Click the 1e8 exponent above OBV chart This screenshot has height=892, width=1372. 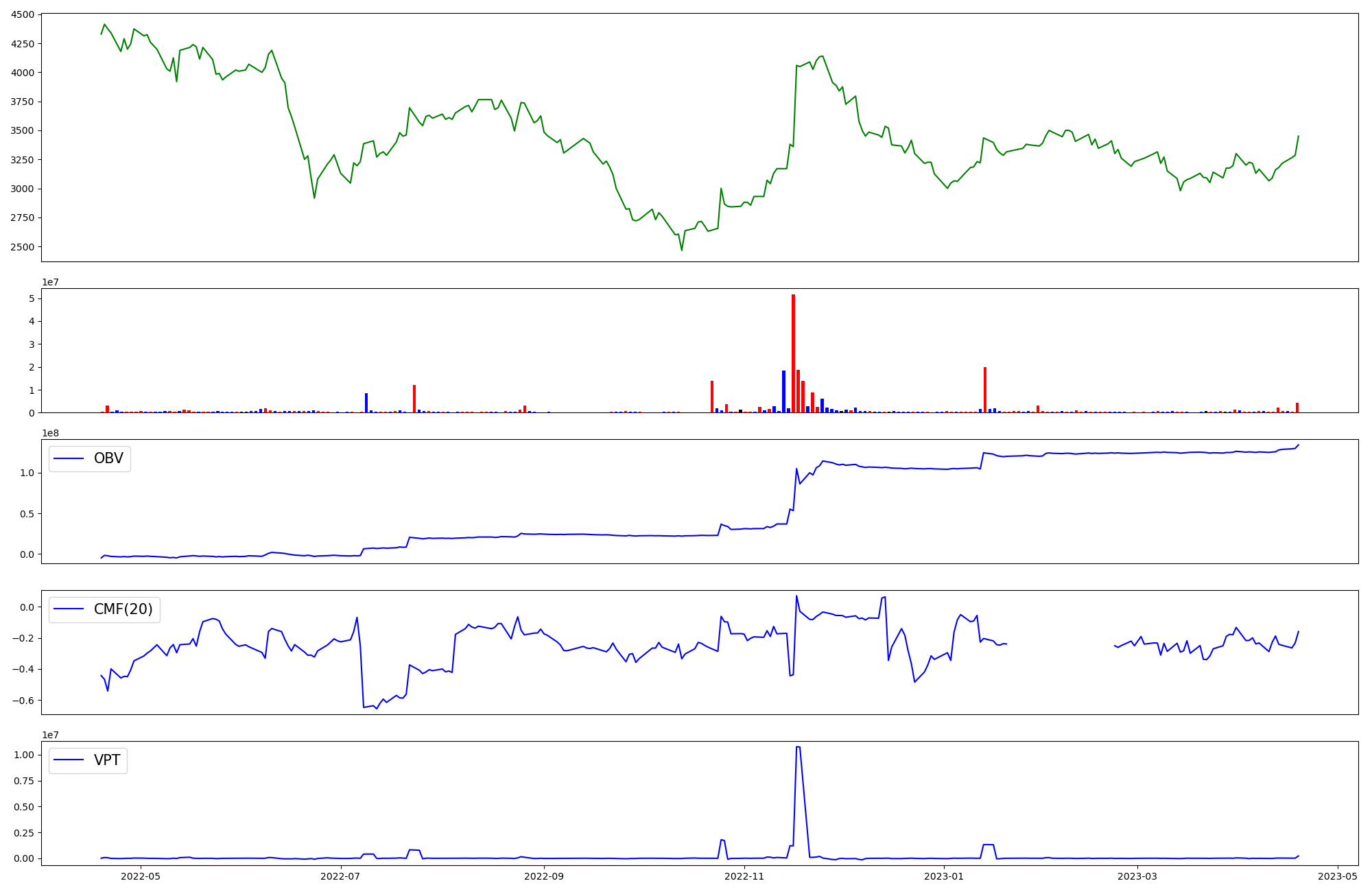(x=50, y=433)
